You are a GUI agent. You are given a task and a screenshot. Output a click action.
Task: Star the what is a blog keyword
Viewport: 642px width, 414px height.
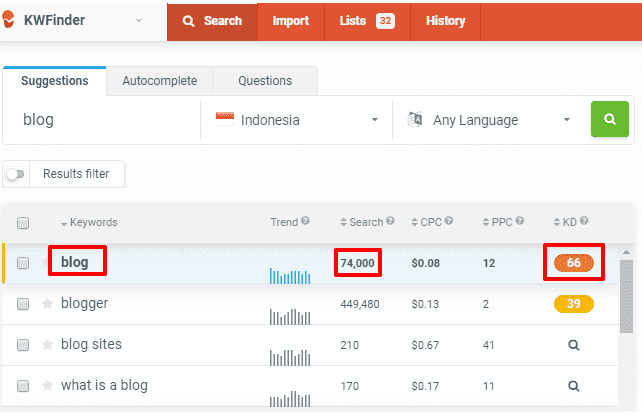pyautogui.click(x=47, y=385)
